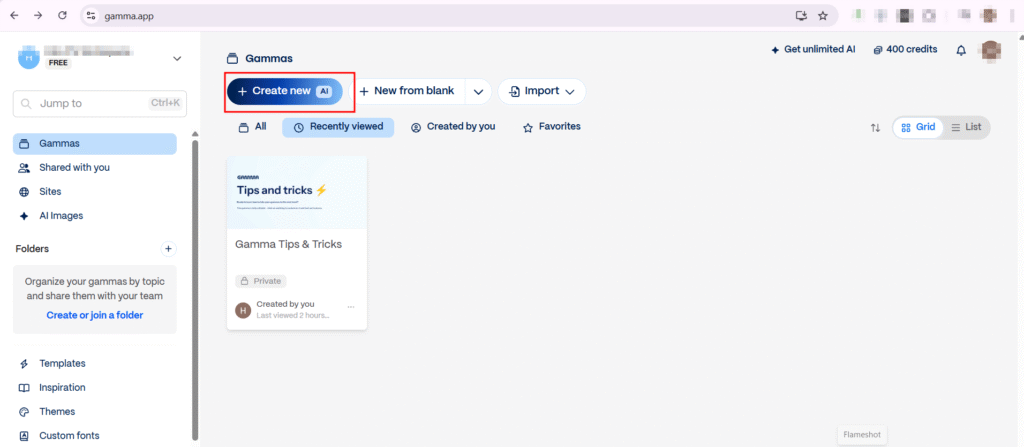The height and width of the screenshot is (447, 1024).
Task: Click New from blank button
Action: click(407, 91)
